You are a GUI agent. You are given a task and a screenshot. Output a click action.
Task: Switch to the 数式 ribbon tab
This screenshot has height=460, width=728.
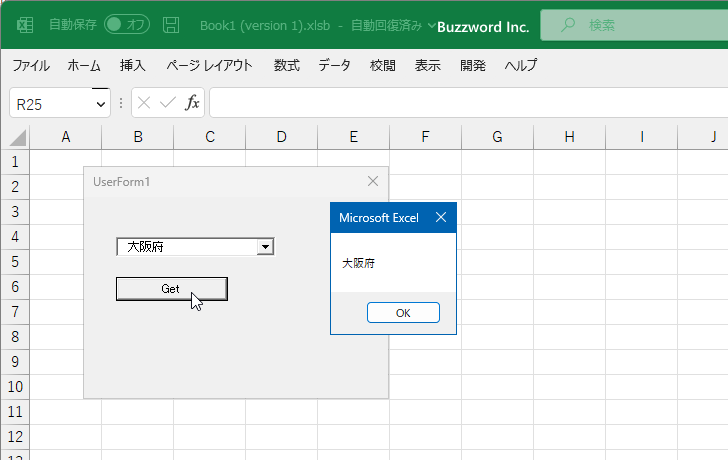(286, 65)
